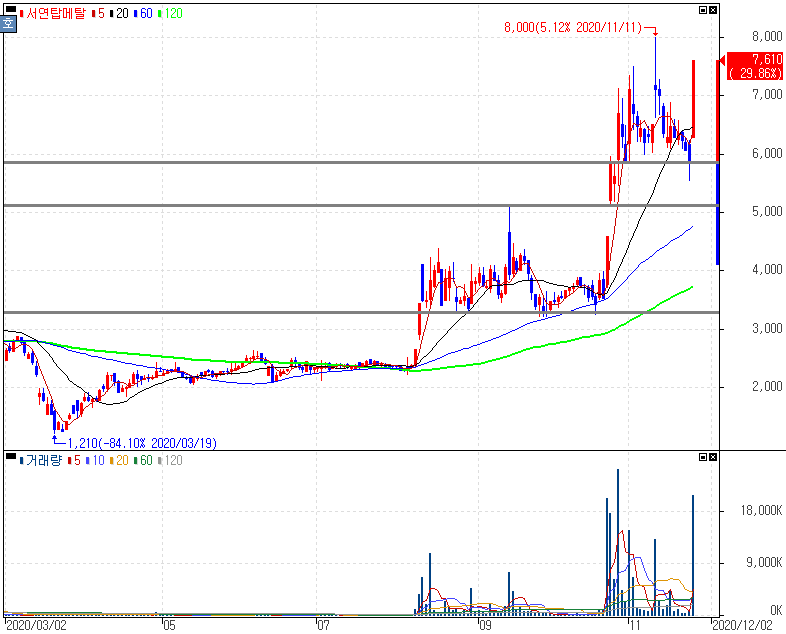The image size is (786, 634).
Task: Click the 18,000K volume axis label
Action: coord(761,510)
